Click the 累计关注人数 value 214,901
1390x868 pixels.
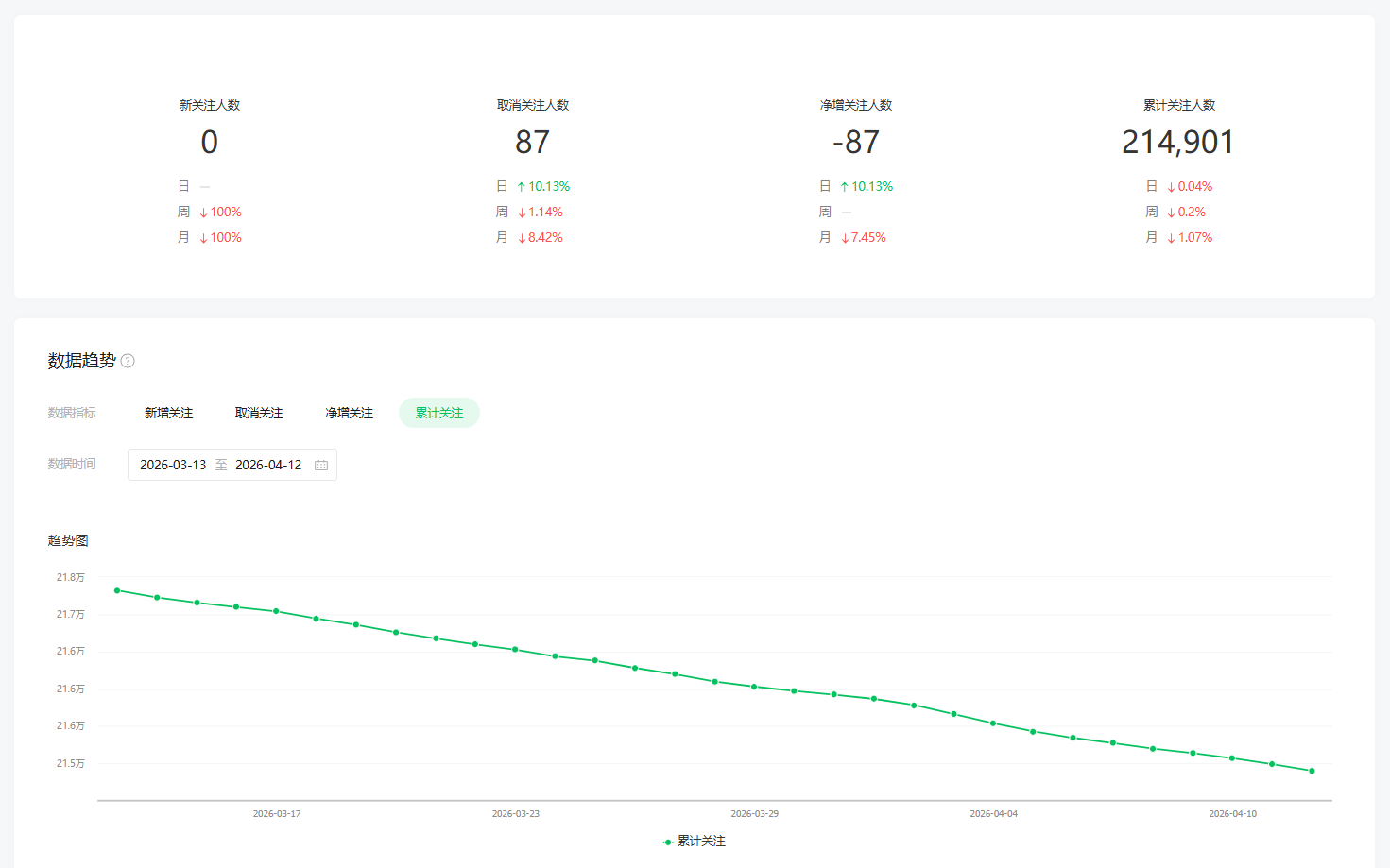[1177, 143]
